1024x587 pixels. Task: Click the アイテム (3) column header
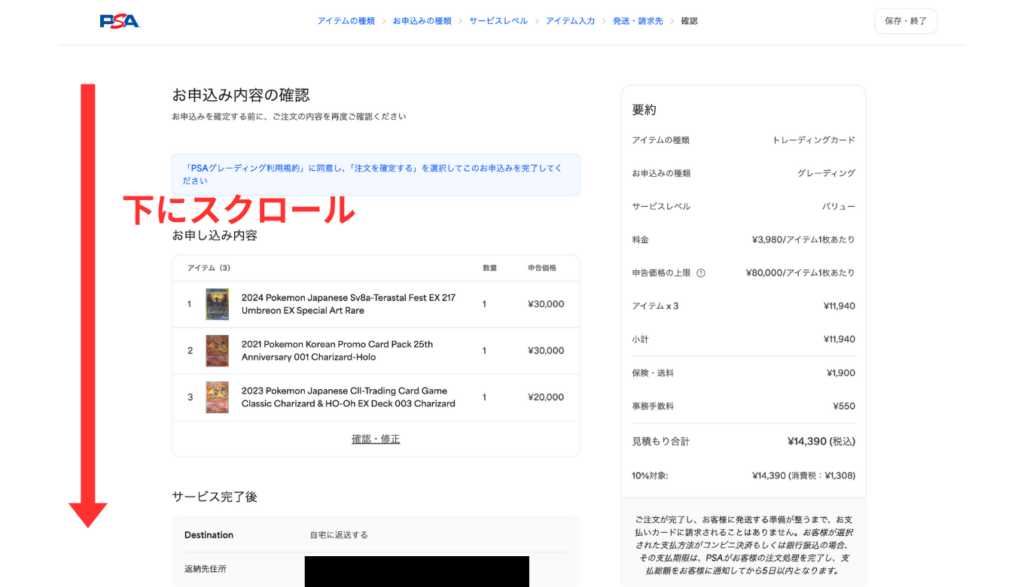click(x=208, y=268)
